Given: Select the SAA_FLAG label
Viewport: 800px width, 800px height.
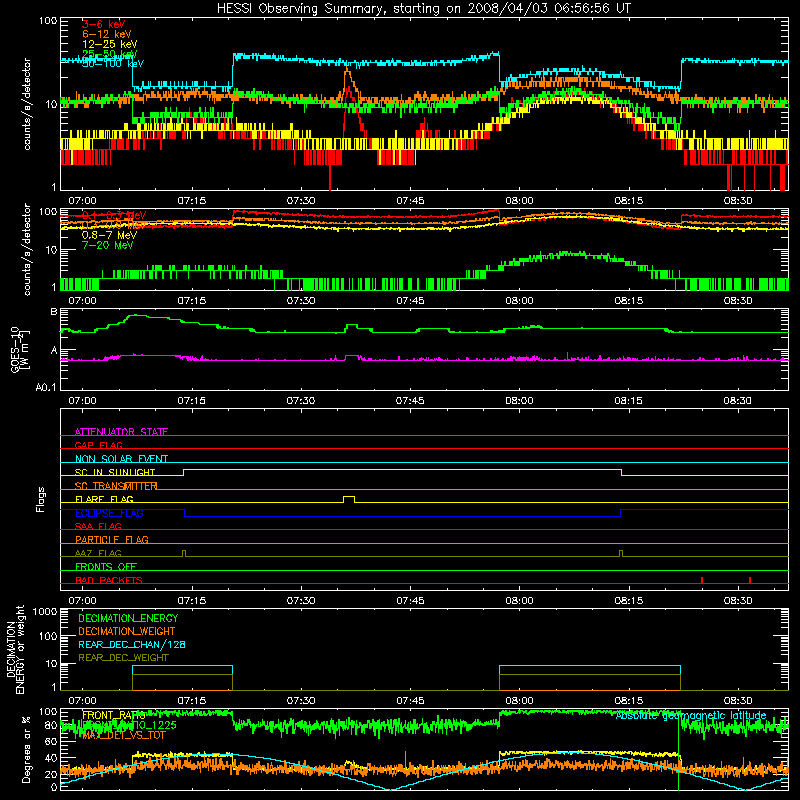Looking at the screenshot, I should point(98,526).
